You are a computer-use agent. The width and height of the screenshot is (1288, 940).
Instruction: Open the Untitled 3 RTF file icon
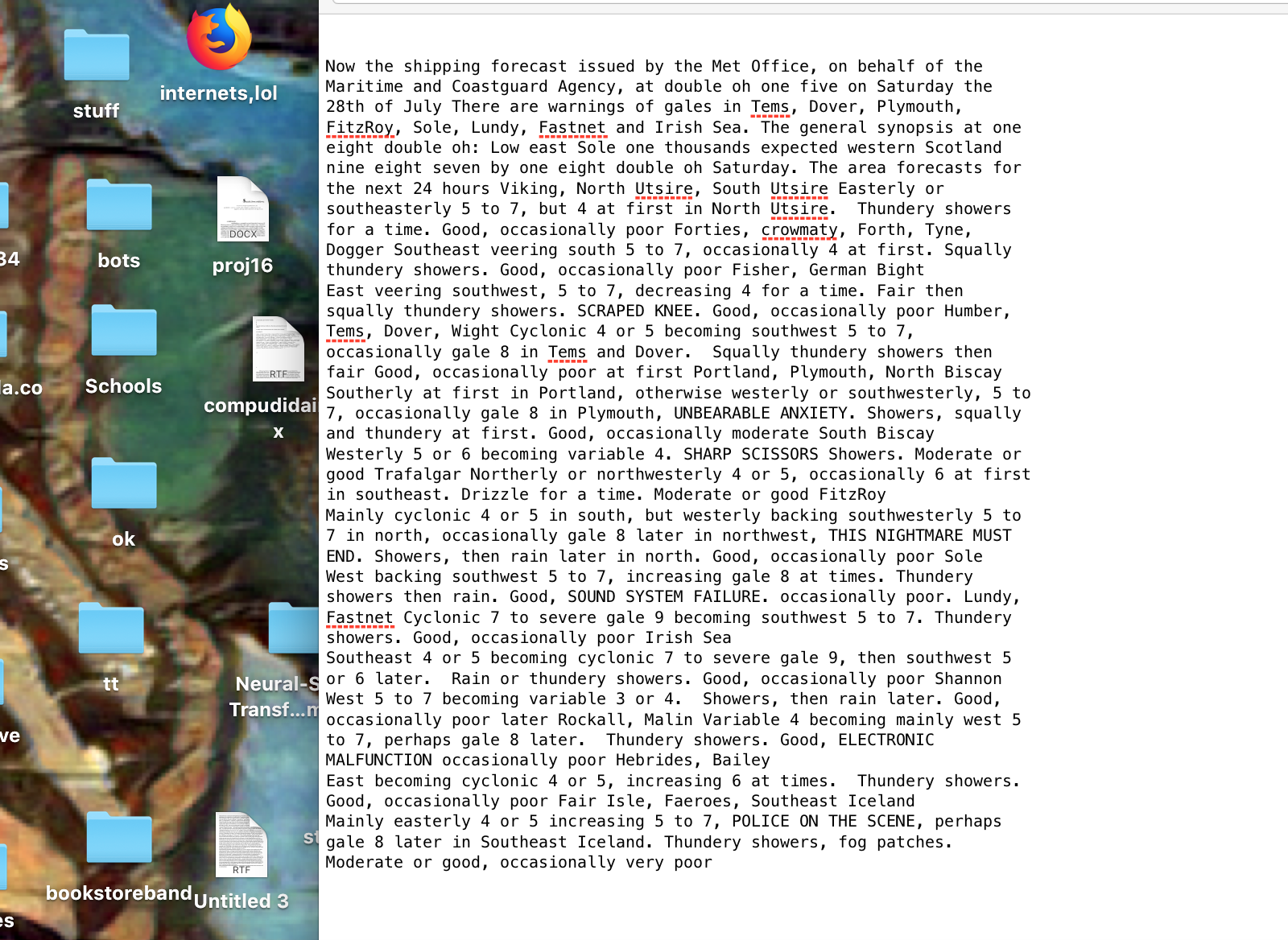click(242, 845)
